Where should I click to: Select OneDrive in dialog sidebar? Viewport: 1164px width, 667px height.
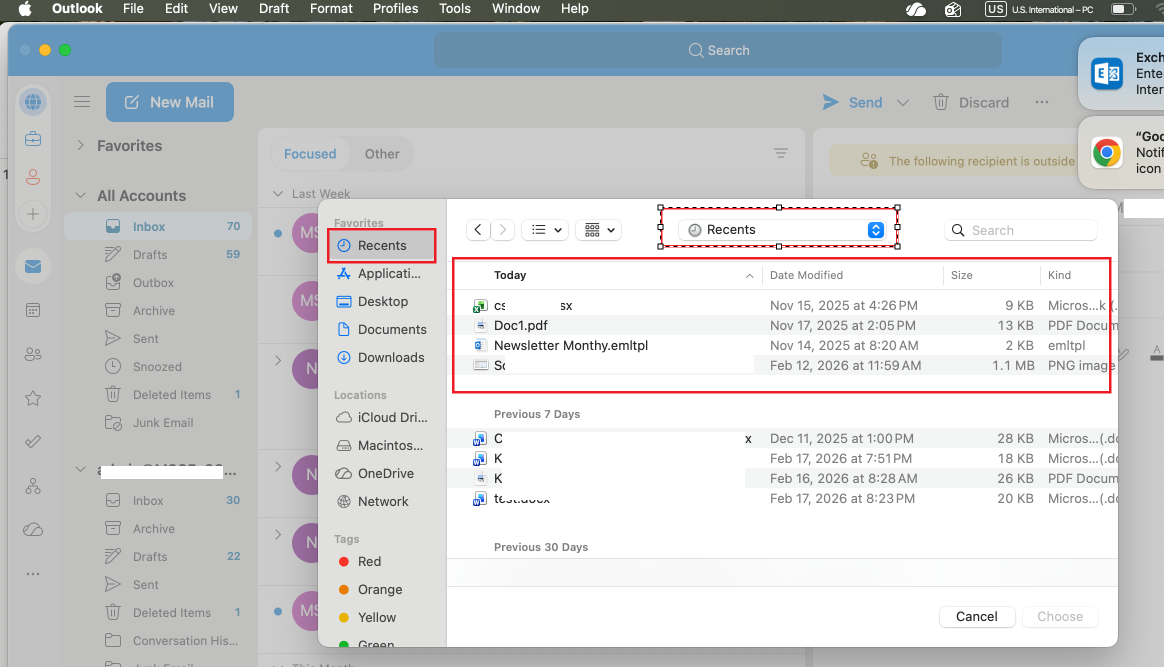[x=382, y=473]
